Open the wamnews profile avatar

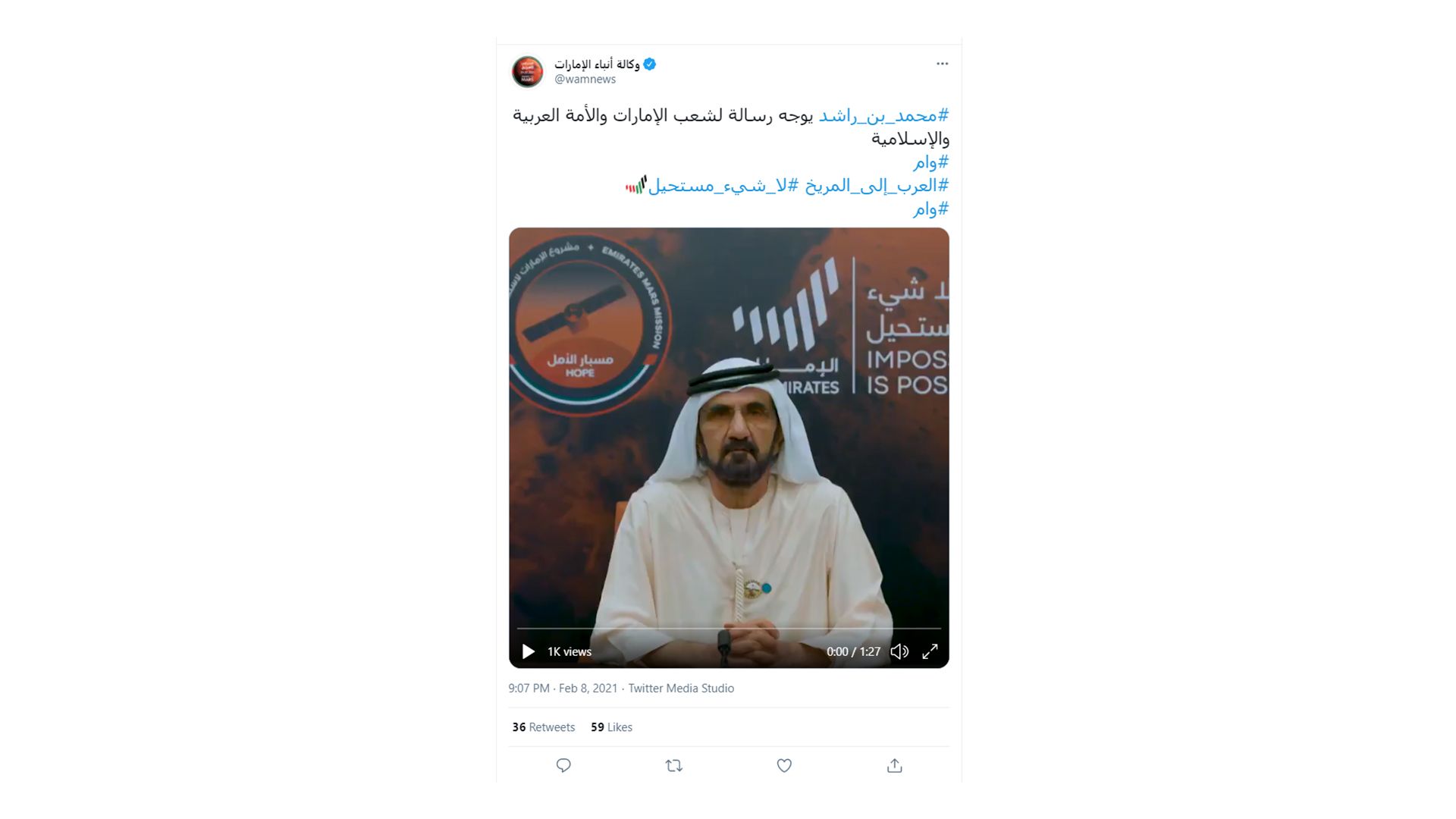pos(527,71)
